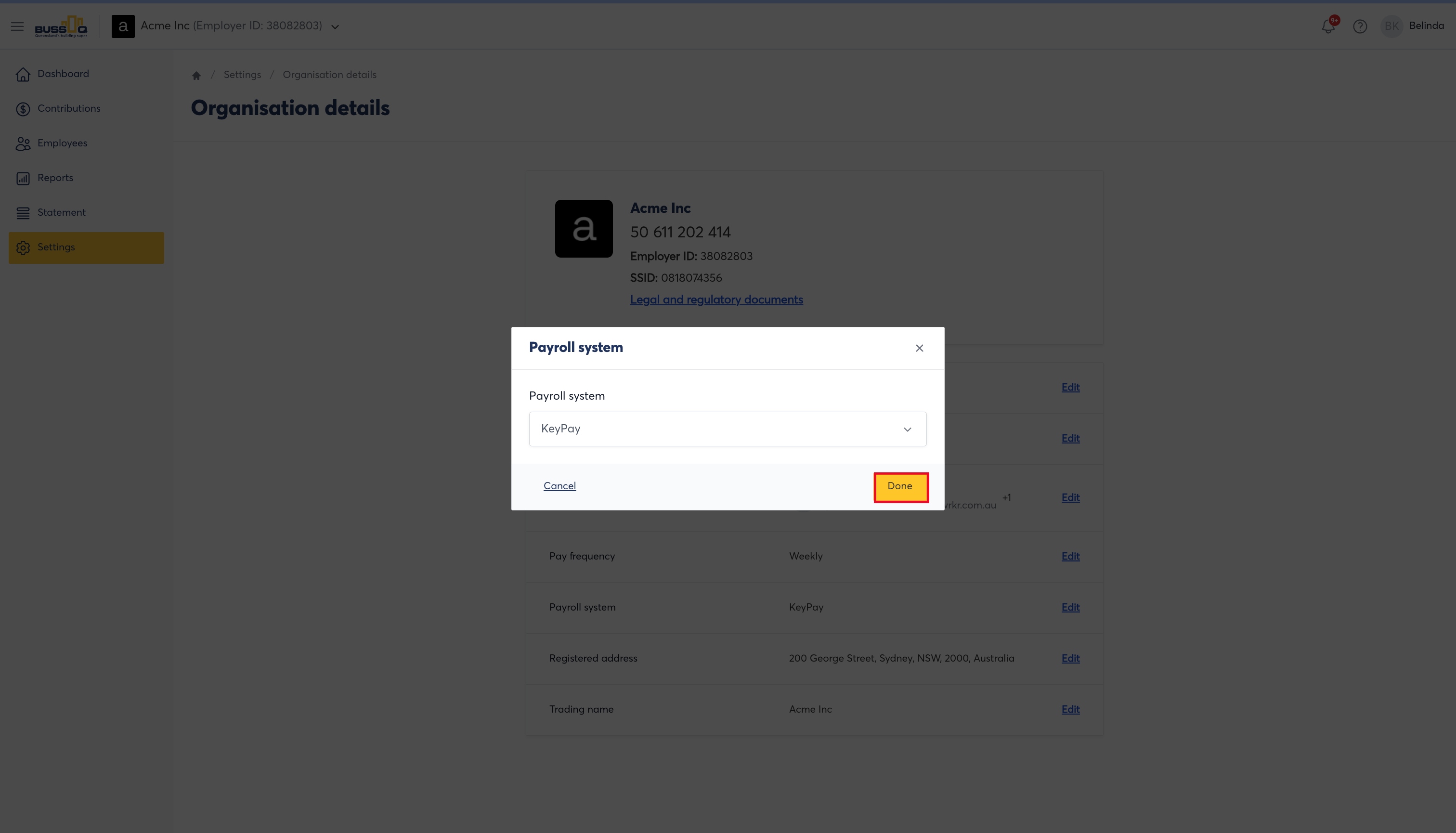
Task: Click the Statement lines icon
Action: (23, 213)
